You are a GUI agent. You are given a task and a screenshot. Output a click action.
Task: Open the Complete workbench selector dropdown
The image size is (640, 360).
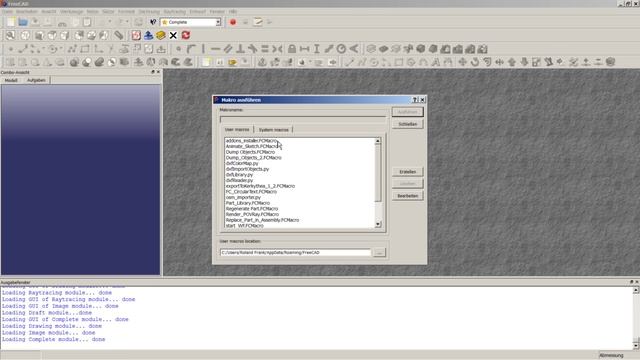(191, 22)
